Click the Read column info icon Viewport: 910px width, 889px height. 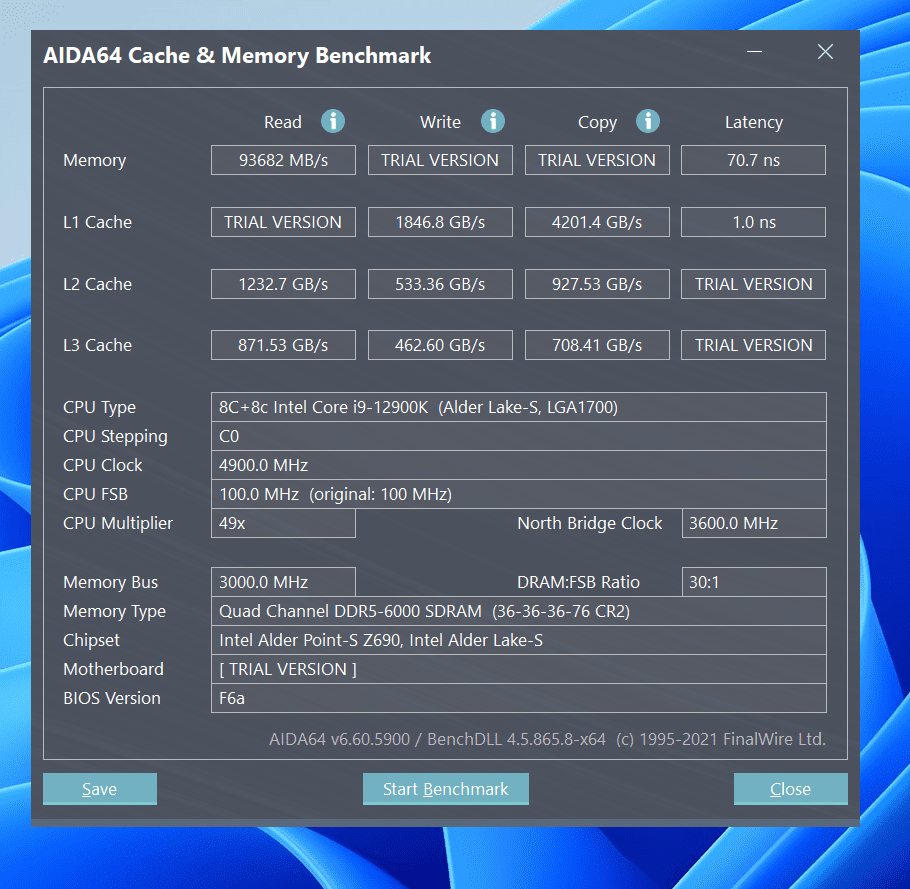click(x=333, y=121)
